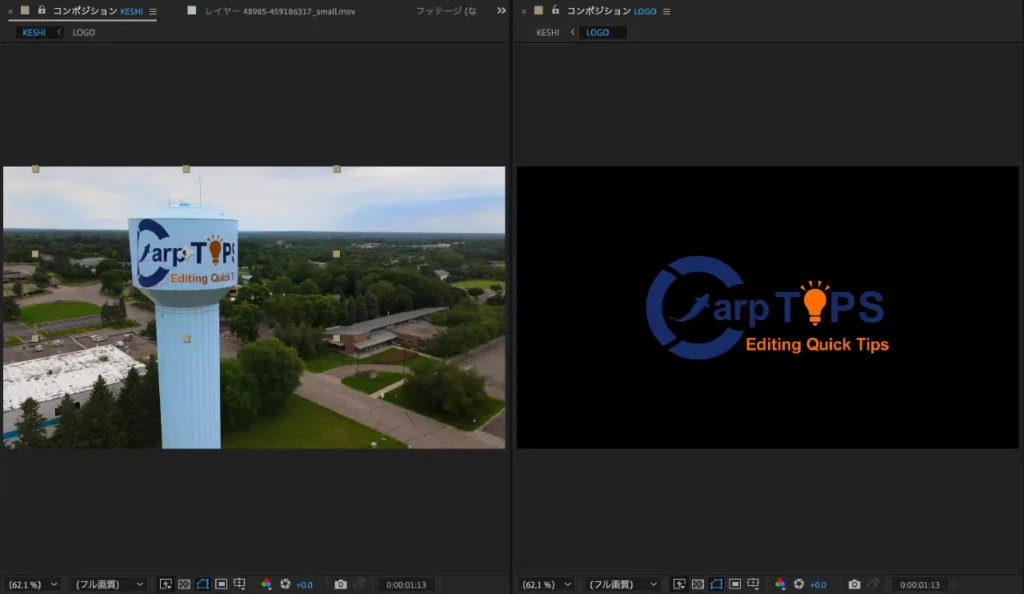Click the layer tab color swatch

(191, 10)
